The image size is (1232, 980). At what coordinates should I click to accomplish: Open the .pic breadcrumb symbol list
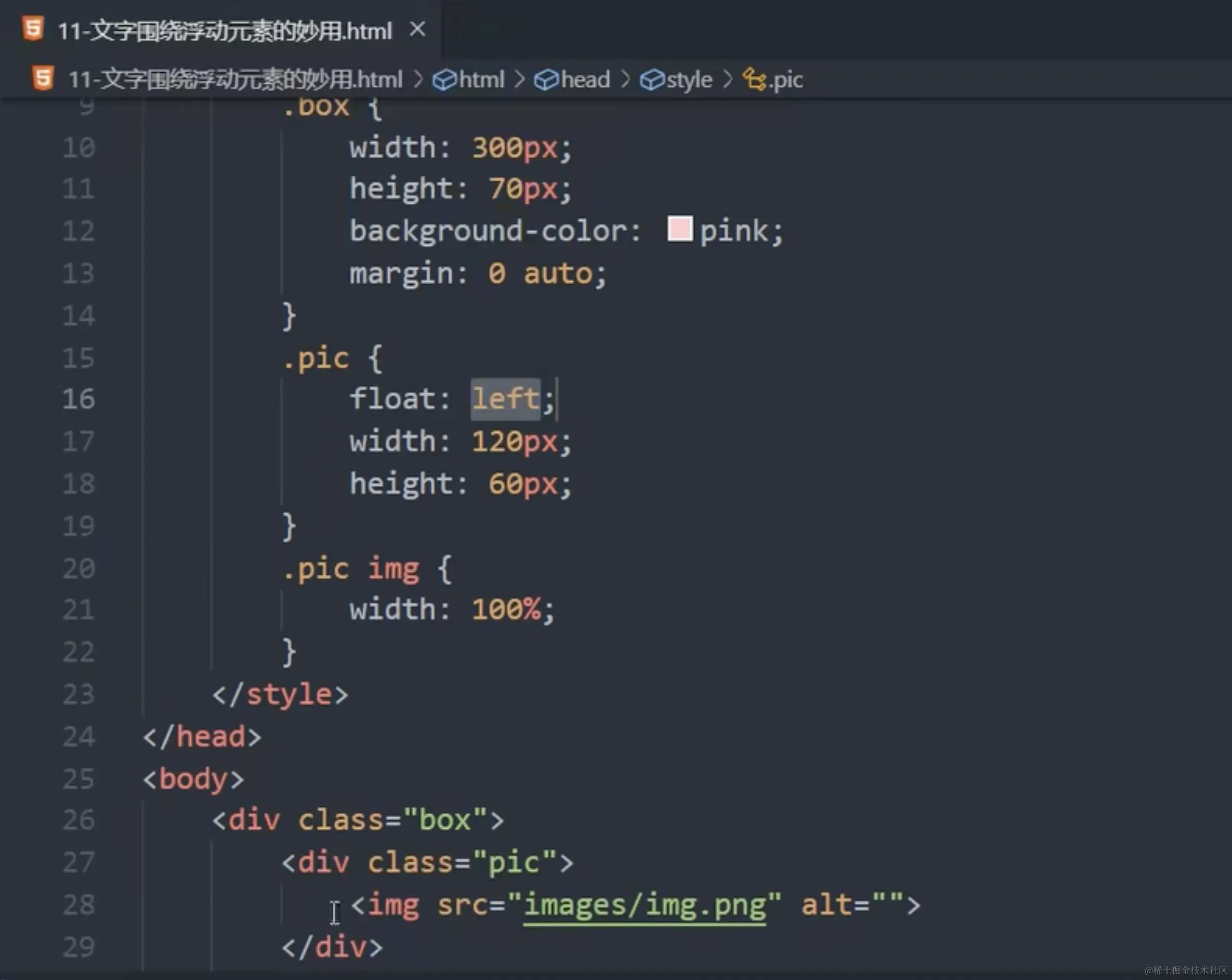point(787,80)
